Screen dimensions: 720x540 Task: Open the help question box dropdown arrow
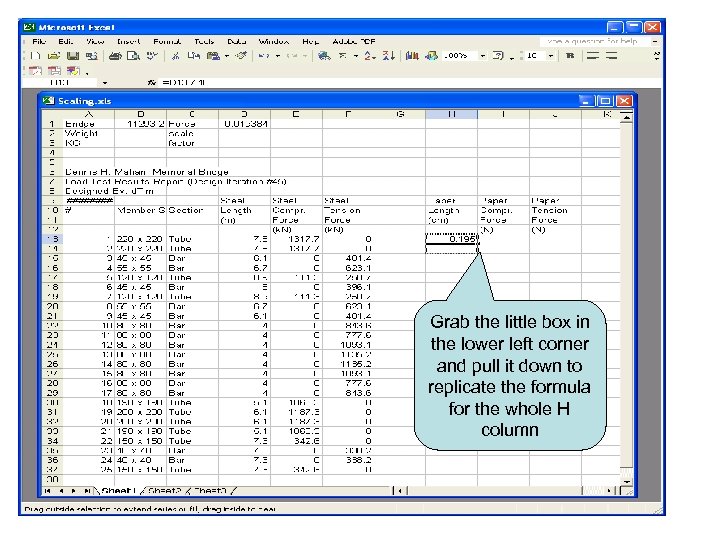coord(655,41)
